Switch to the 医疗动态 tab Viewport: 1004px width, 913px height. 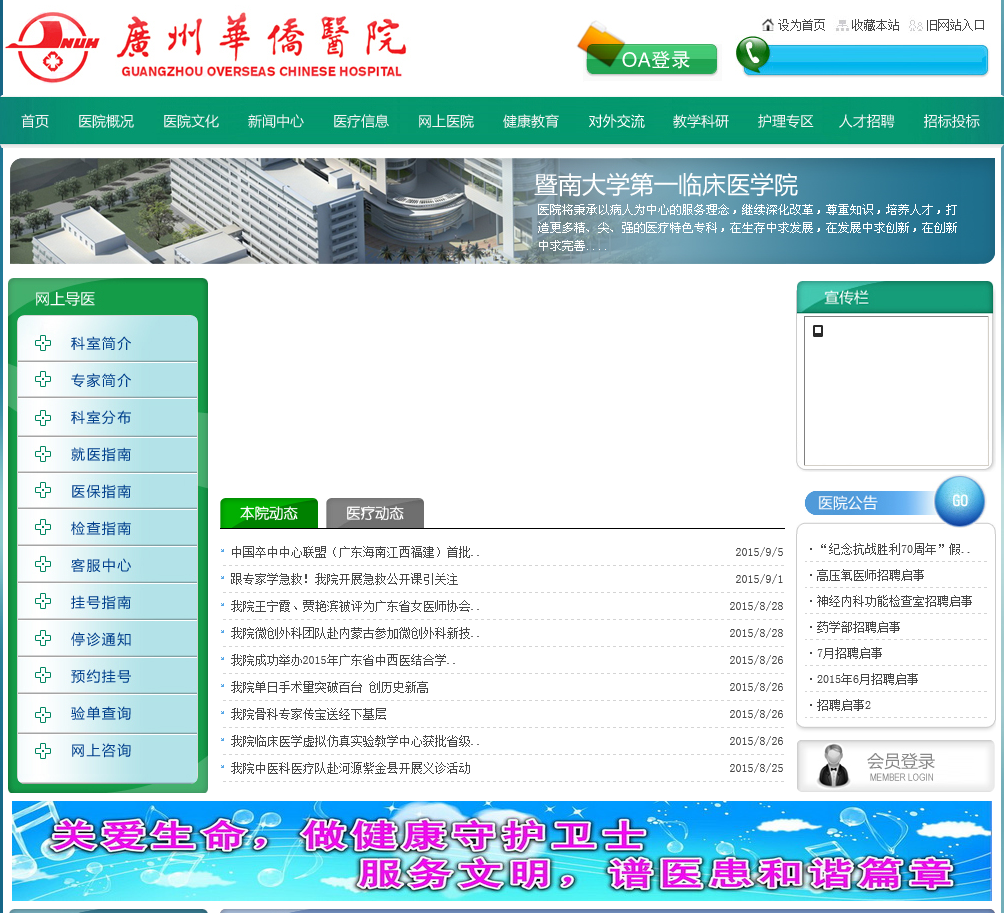(x=375, y=513)
